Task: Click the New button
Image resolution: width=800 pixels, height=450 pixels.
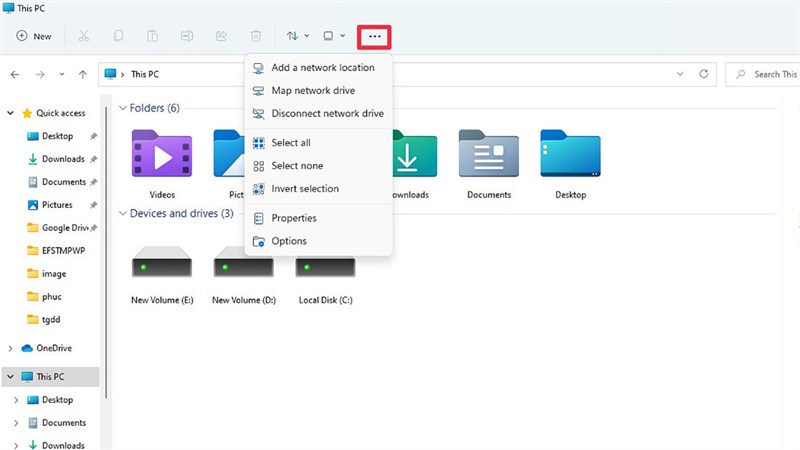Action: 34,36
